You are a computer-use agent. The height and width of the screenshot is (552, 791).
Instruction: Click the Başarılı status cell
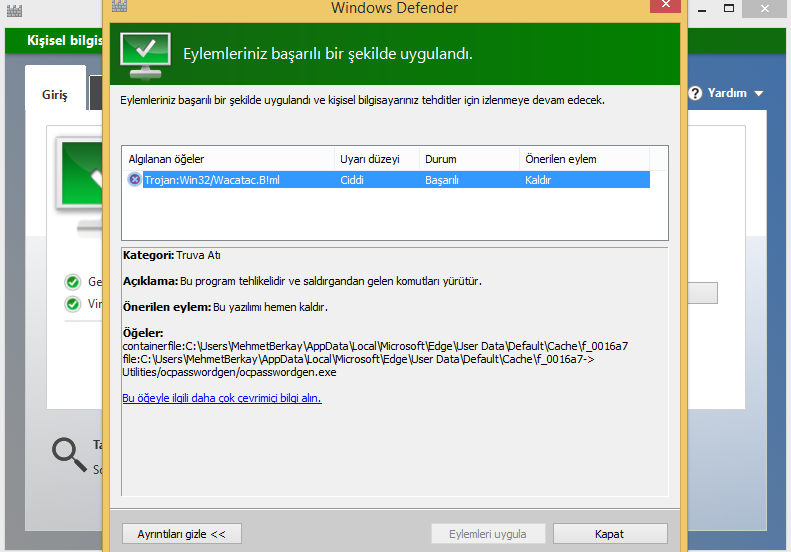tap(441, 180)
